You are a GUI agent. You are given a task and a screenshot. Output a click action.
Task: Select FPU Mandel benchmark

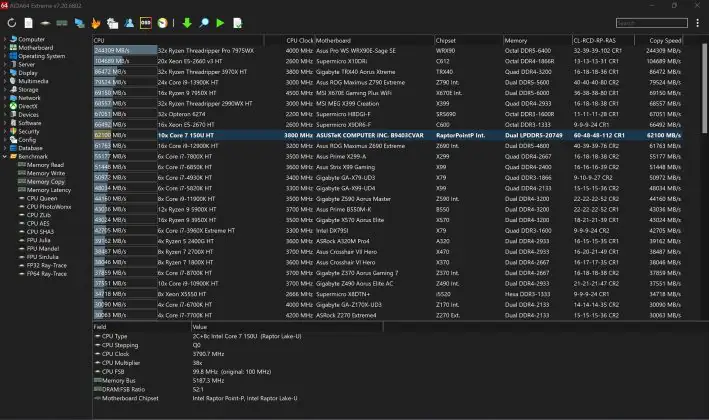pos(43,249)
